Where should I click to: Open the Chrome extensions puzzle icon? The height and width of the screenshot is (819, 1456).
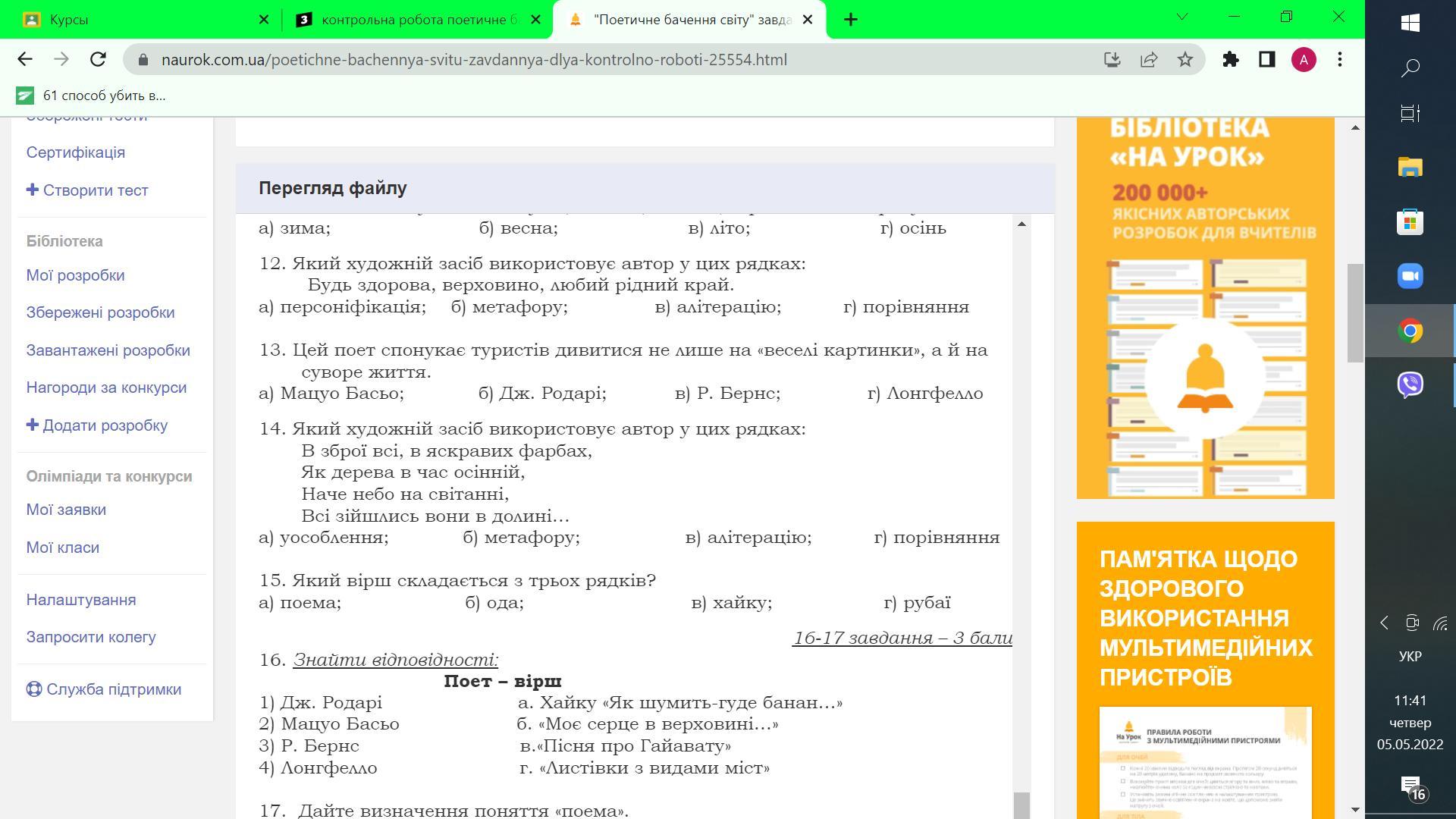click(1230, 59)
